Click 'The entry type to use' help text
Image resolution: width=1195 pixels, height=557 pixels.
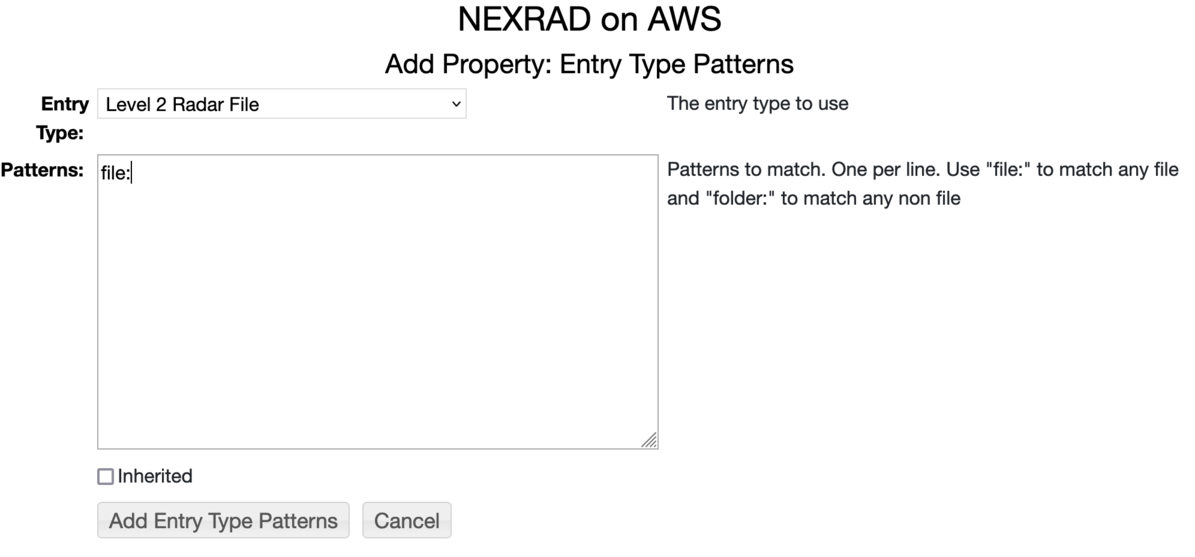(757, 103)
